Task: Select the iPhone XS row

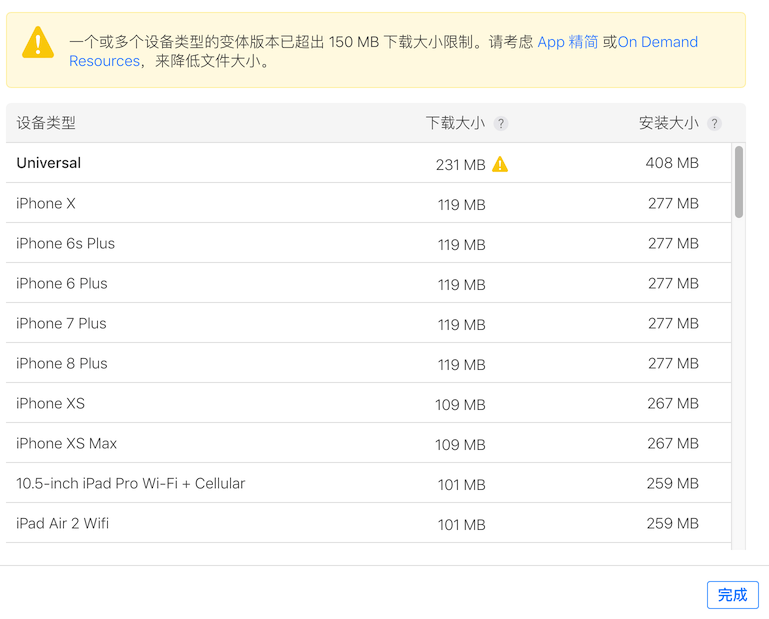Action: [368, 403]
